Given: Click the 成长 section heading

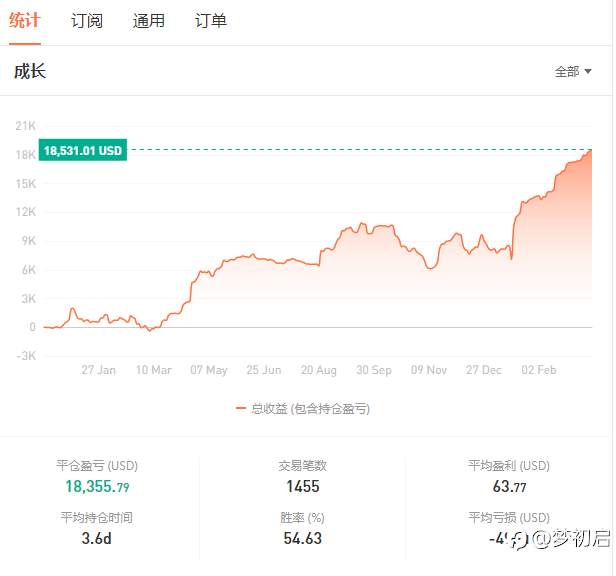Looking at the screenshot, I should point(30,72).
